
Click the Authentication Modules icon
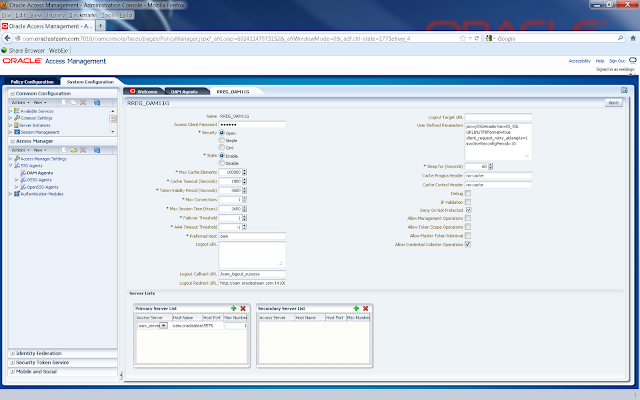(17, 194)
